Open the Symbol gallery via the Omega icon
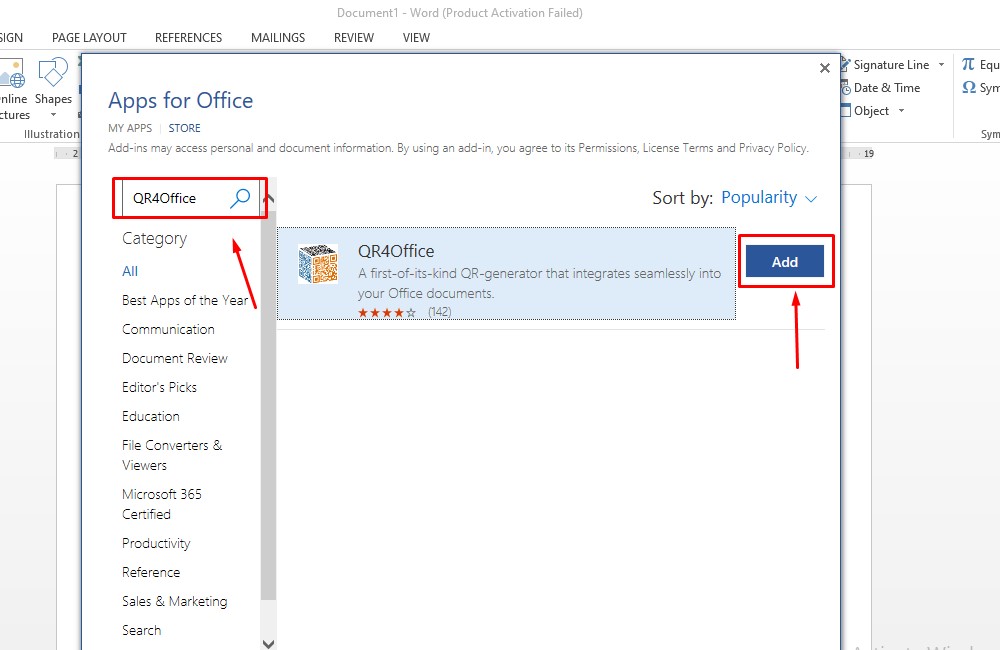The width and height of the screenshot is (1000, 650). click(x=971, y=87)
